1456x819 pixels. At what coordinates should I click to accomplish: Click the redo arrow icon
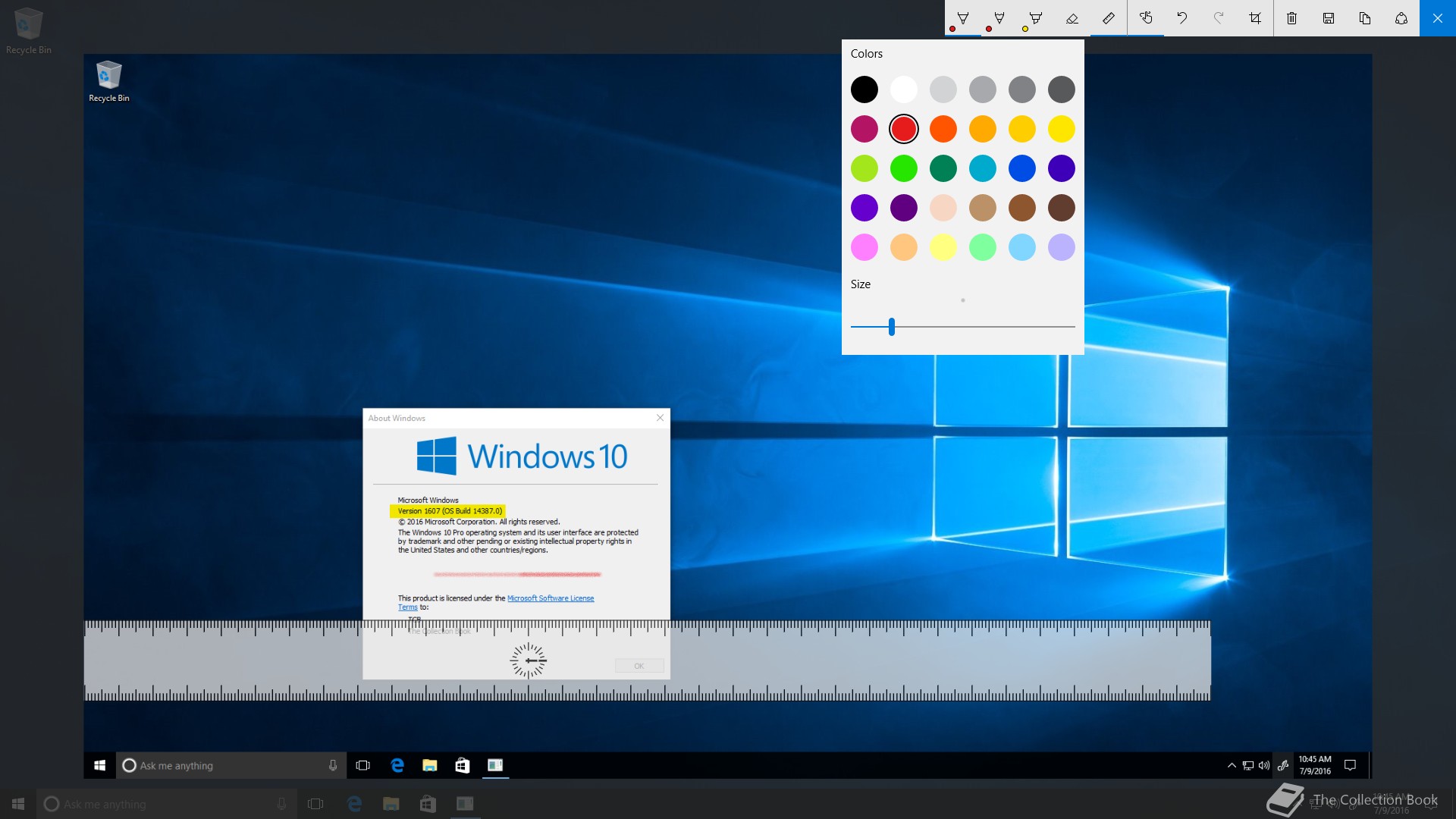coord(1219,18)
